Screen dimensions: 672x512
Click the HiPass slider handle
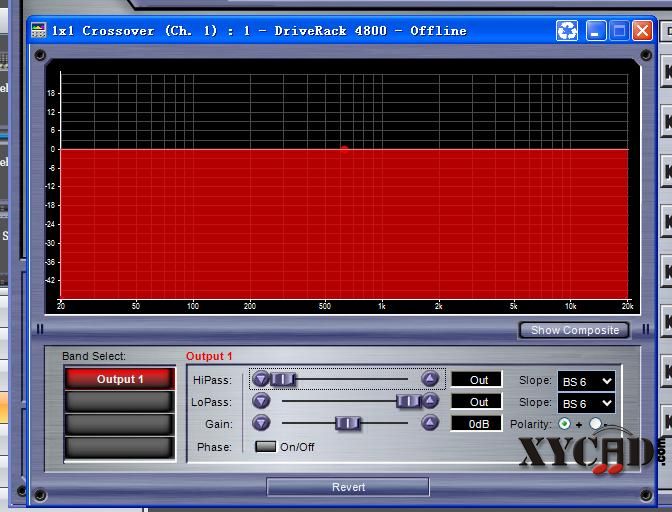[283, 379]
